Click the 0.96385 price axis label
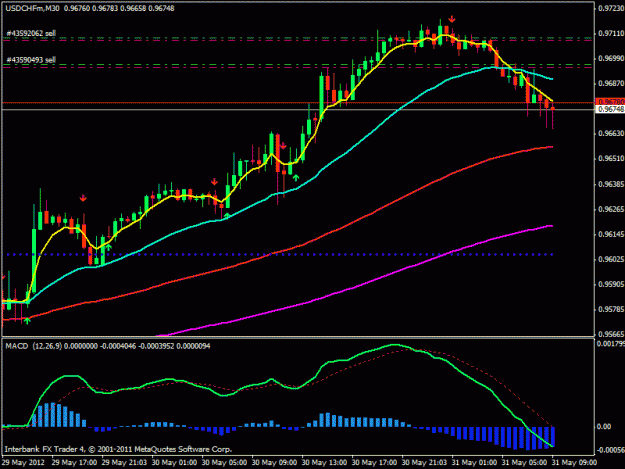The width and height of the screenshot is (625, 469). pyautogui.click(x=611, y=184)
